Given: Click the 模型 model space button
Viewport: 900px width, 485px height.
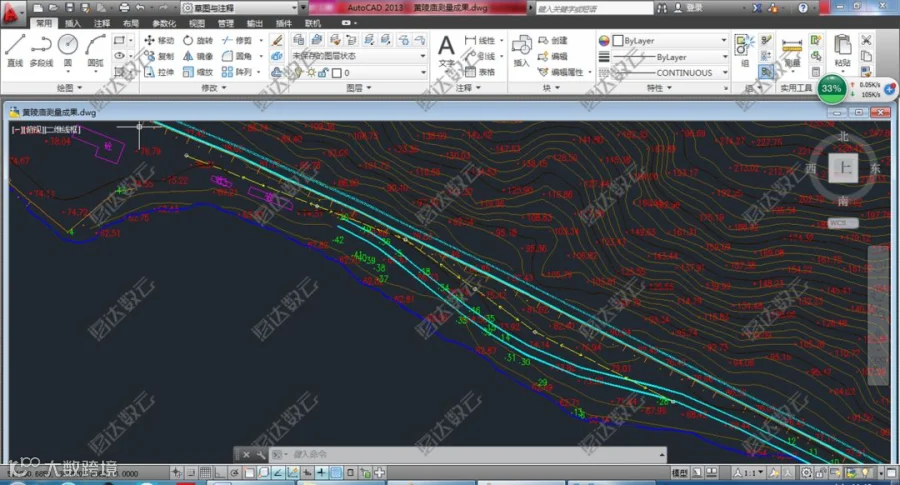Looking at the screenshot, I should click(x=680, y=473).
